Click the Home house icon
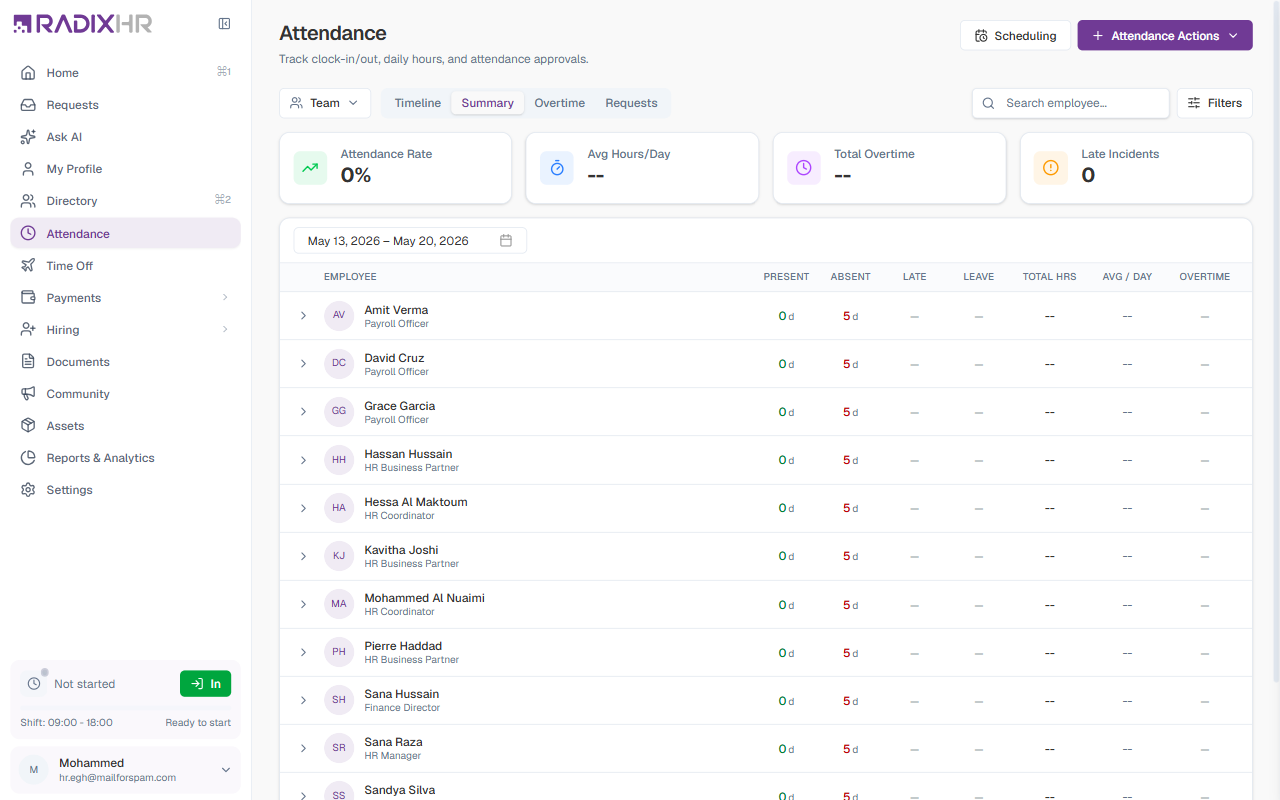The height and width of the screenshot is (800, 1280). pos(28,73)
